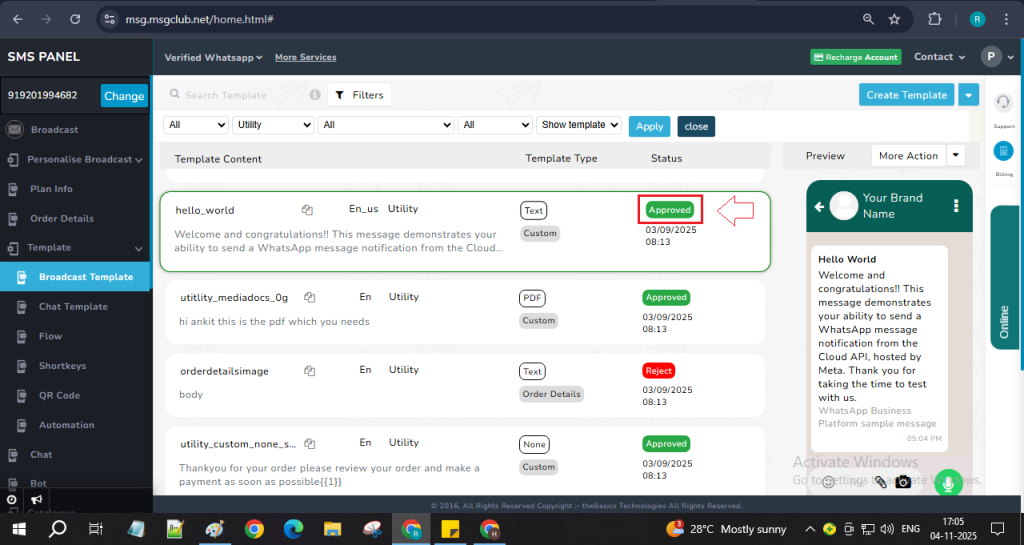The width and height of the screenshot is (1024, 545).
Task: Click the browser bookmark star icon
Action: (x=894, y=19)
